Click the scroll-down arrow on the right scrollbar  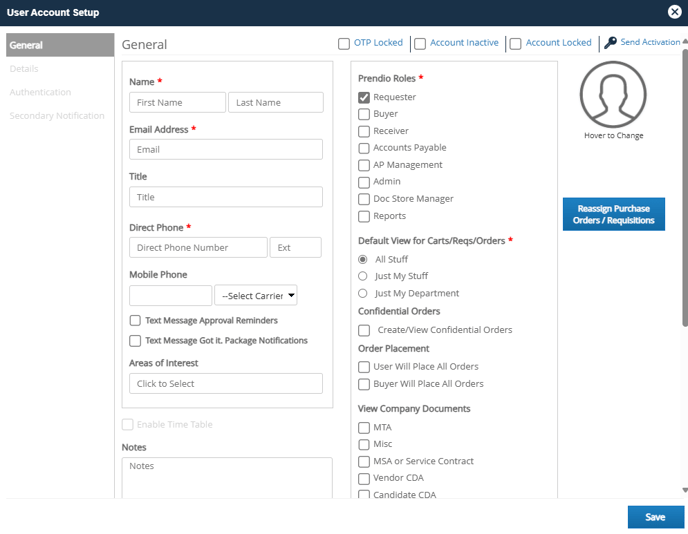684,490
